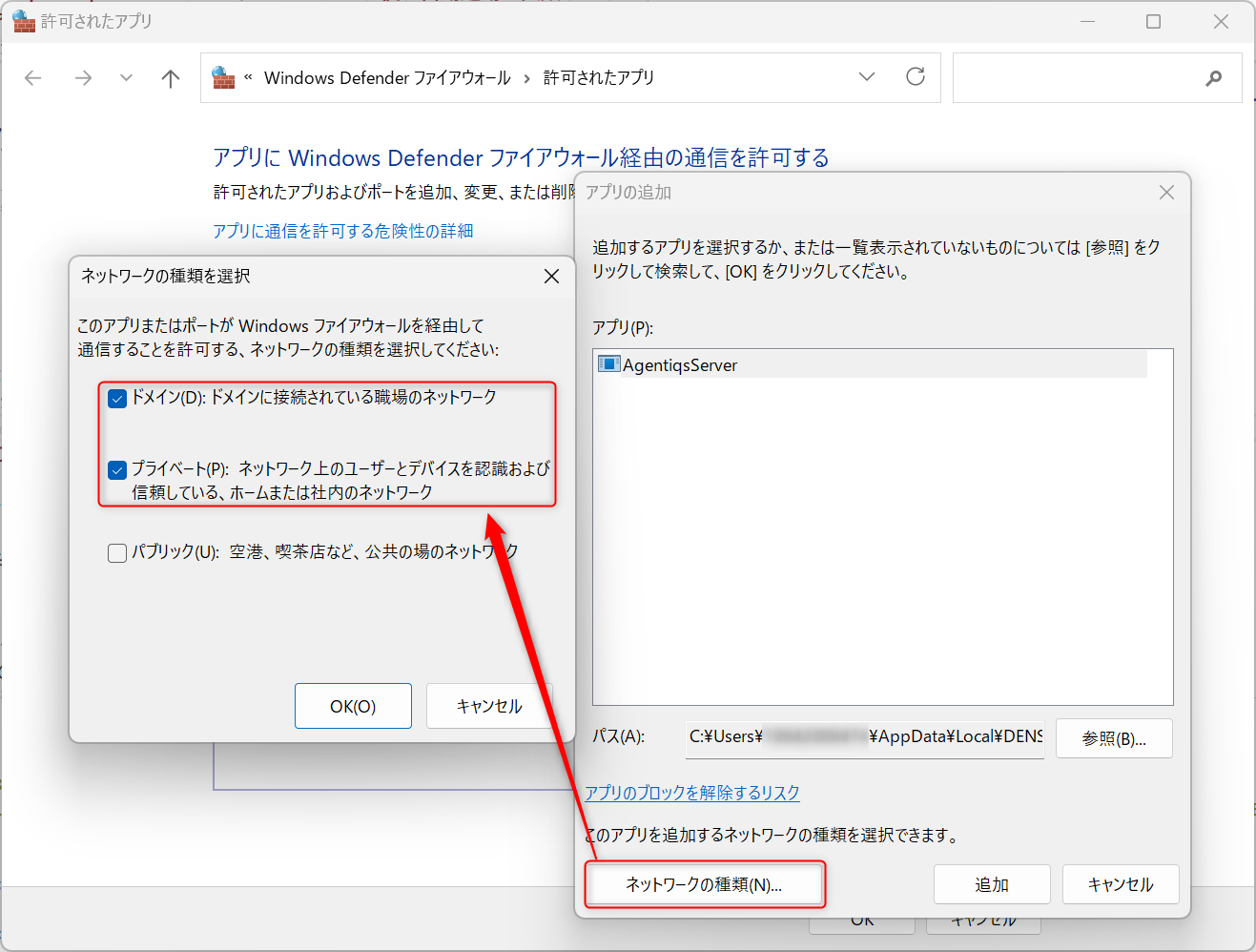Image resolution: width=1256 pixels, height=952 pixels.
Task: Select the AgentiqsServer app icon
Action: 607,364
